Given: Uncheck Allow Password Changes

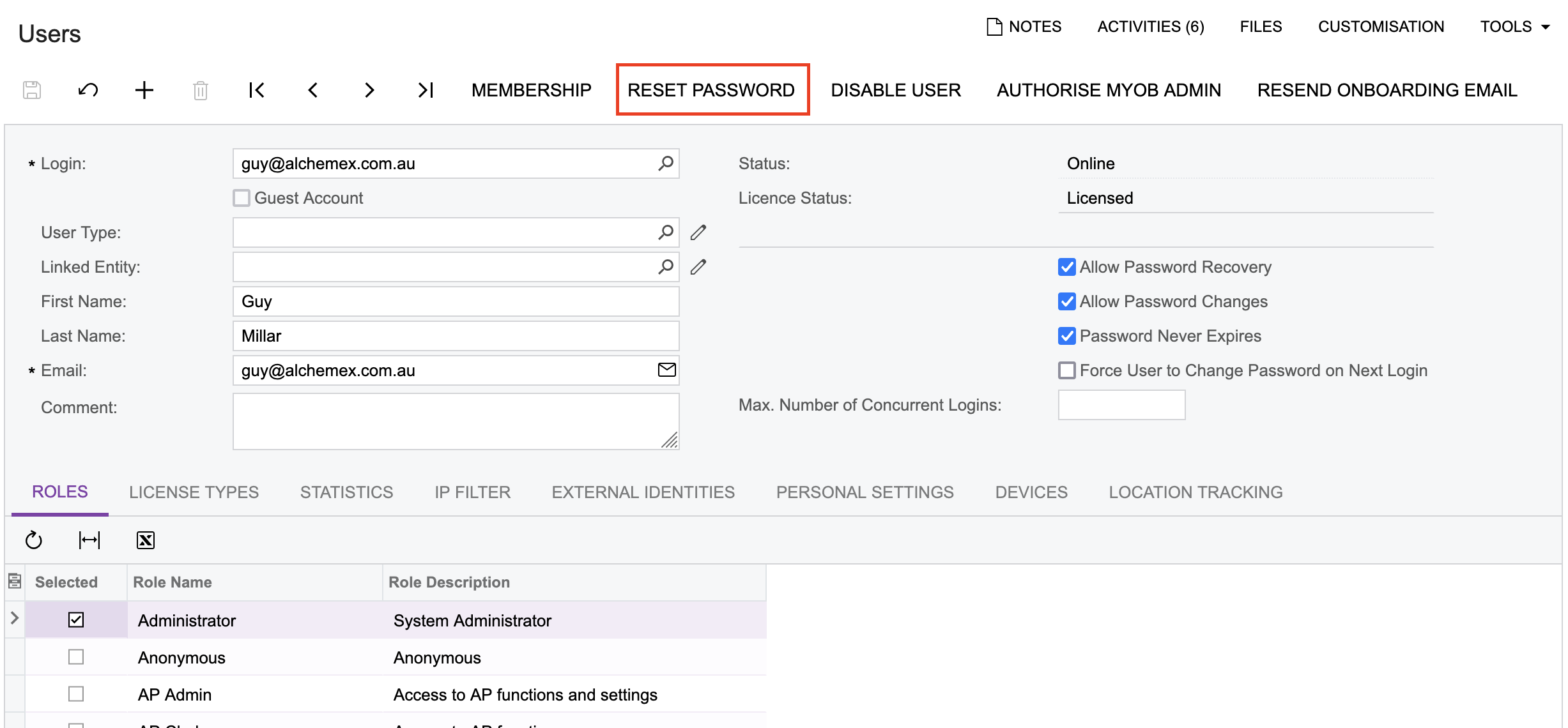Looking at the screenshot, I should click(1067, 301).
